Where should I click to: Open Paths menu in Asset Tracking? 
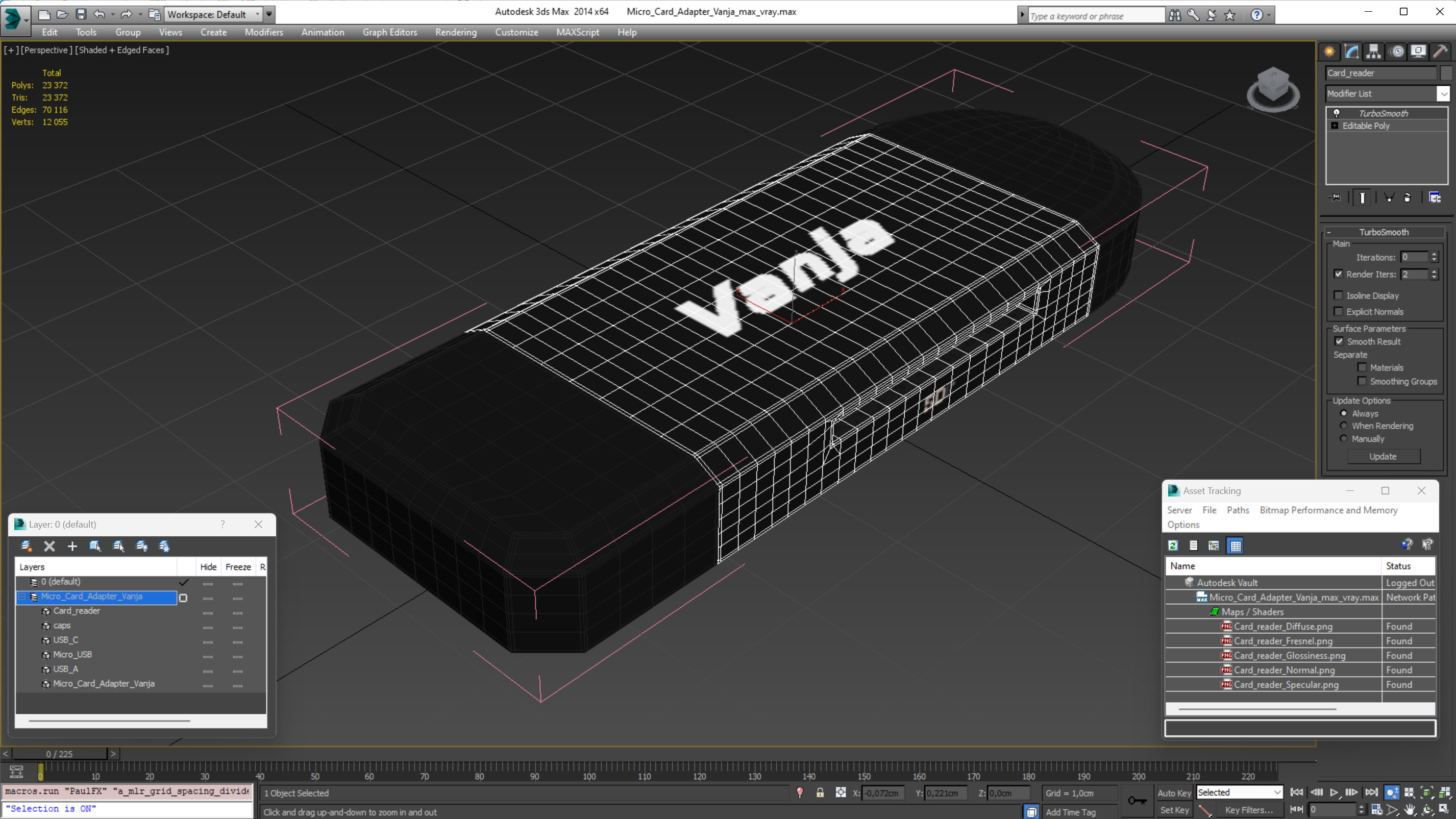pyautogui.click(x=1238, y=510)
